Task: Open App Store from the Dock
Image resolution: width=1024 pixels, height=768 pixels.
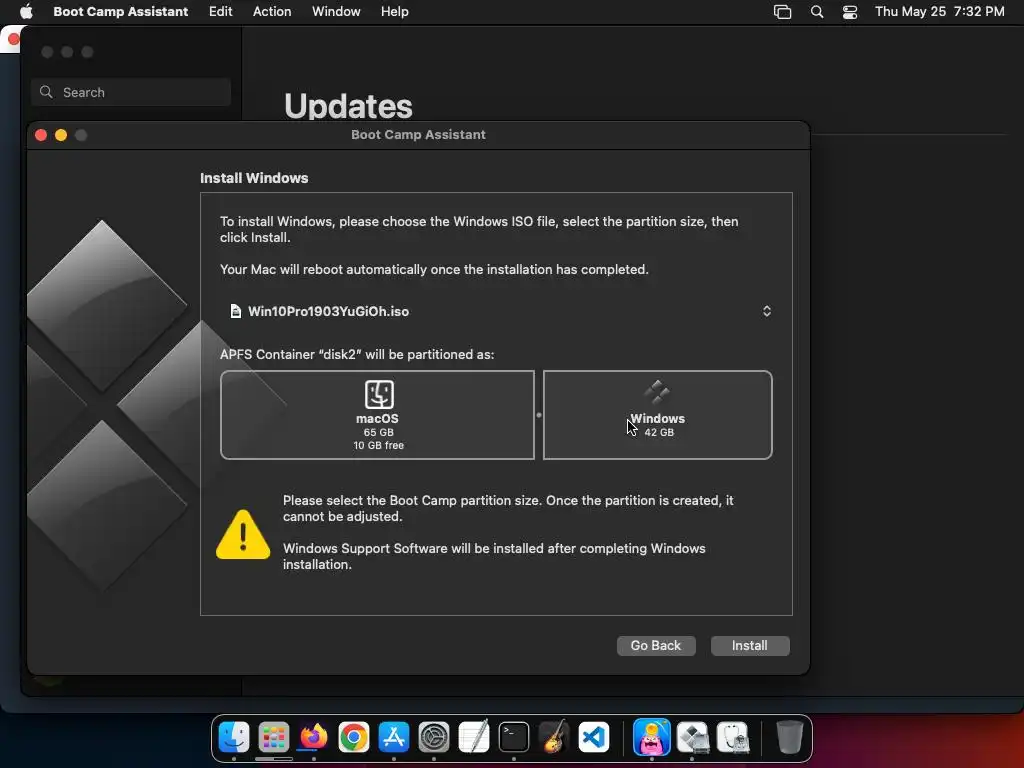Action: pos(394,737)
